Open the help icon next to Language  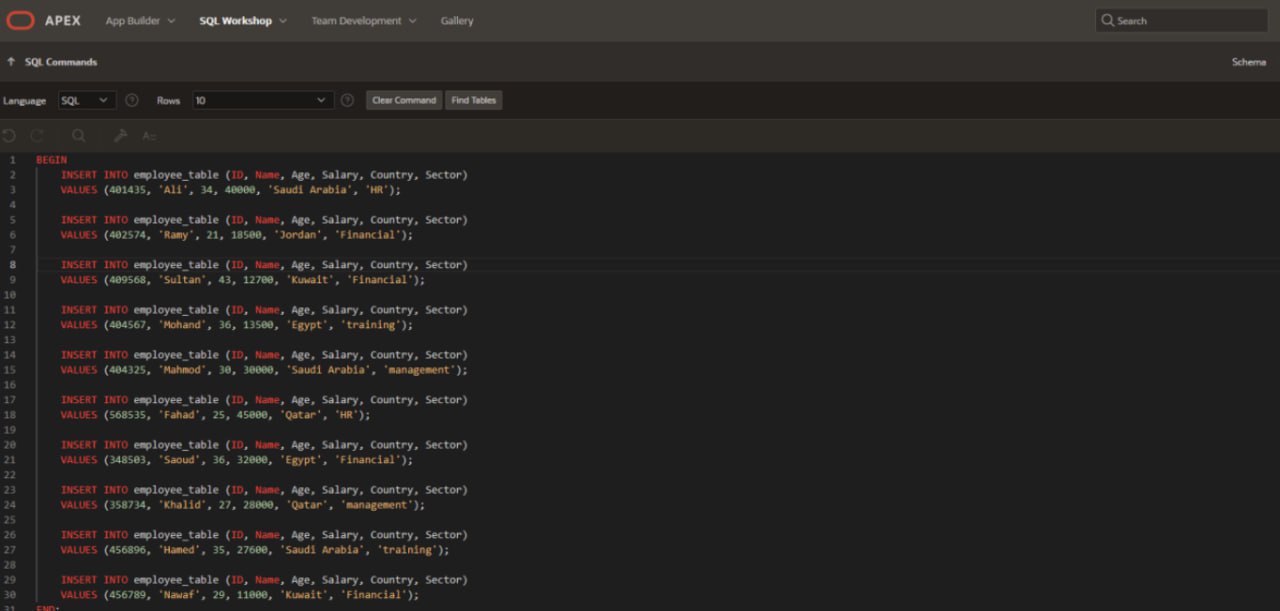pos(132,100)
